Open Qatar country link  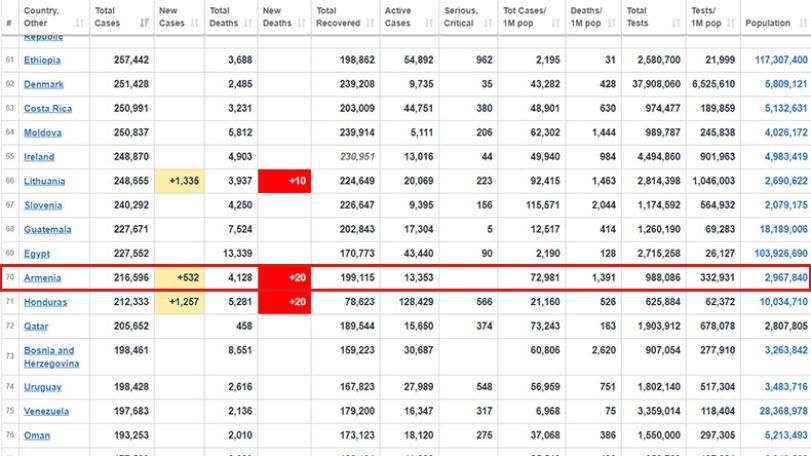pyautogui.click(x=36, y=327)
